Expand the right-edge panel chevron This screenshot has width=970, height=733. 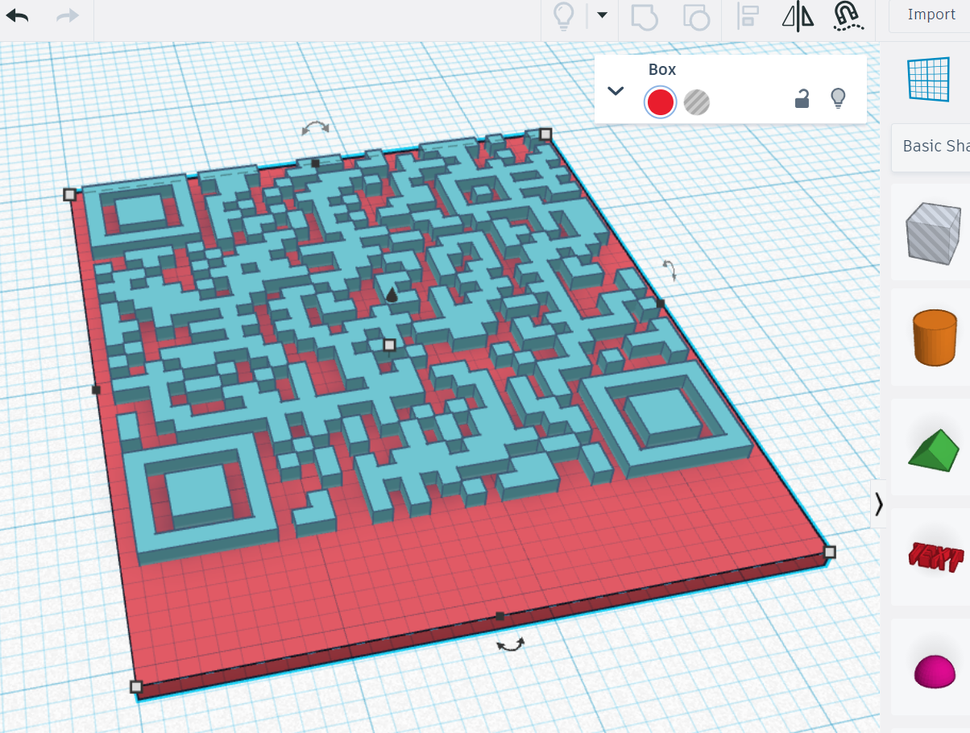[x=879, y=505]
